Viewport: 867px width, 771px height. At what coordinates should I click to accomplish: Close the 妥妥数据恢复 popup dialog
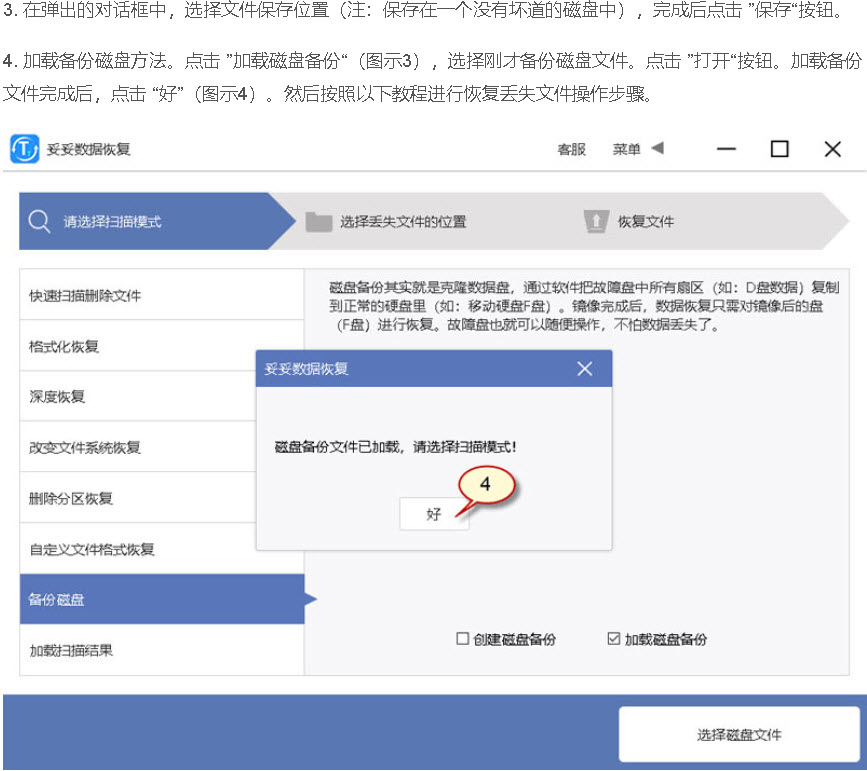click(x=584, y=368)
